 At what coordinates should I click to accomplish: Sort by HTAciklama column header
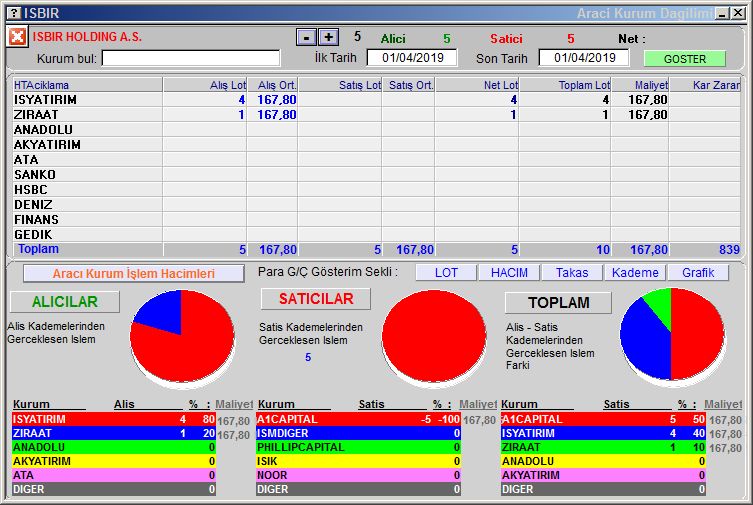click(x=87, y=85)
